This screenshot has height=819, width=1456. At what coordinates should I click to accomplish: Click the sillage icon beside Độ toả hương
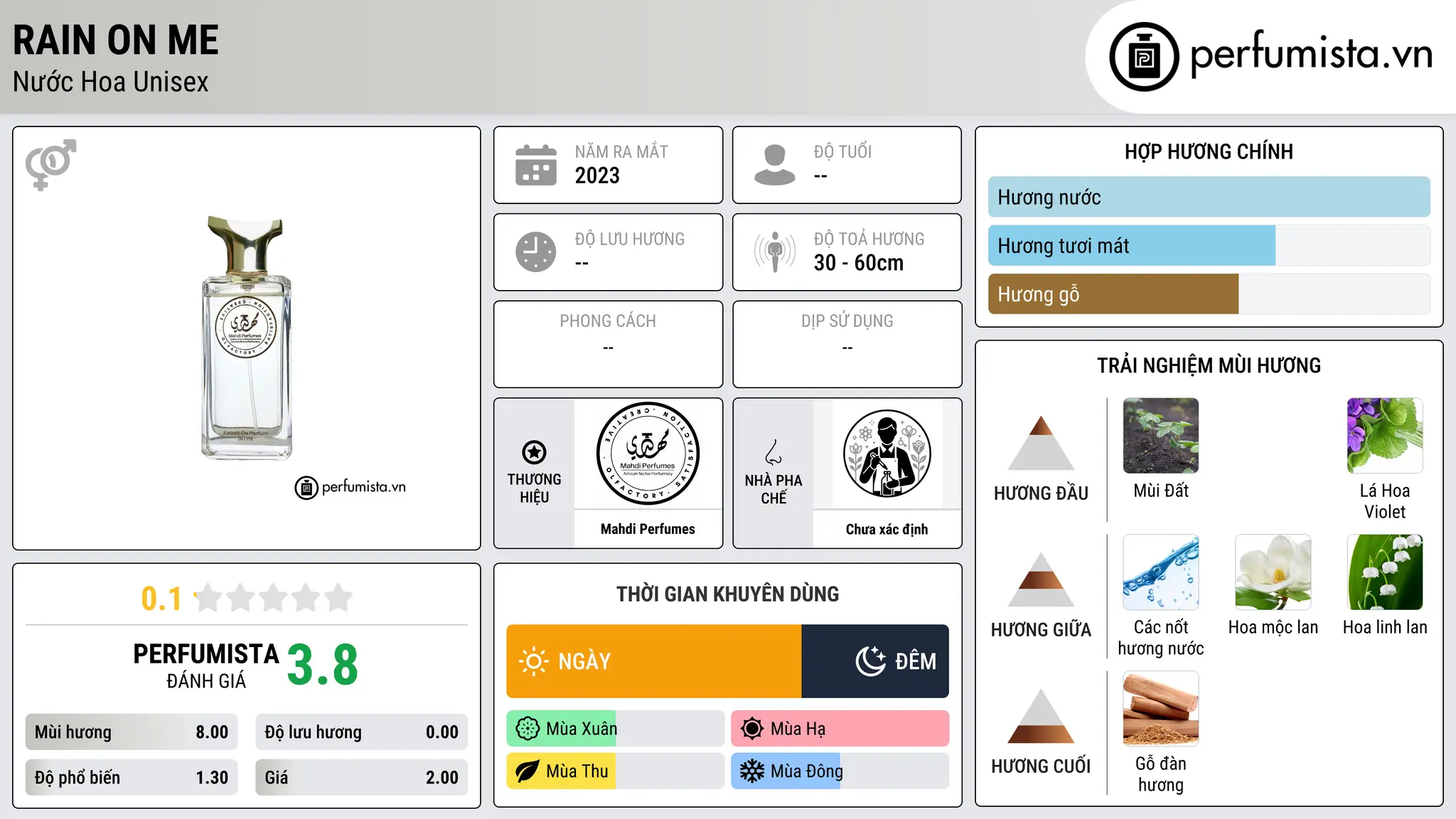pyautogui.click(x=775, y=252)
